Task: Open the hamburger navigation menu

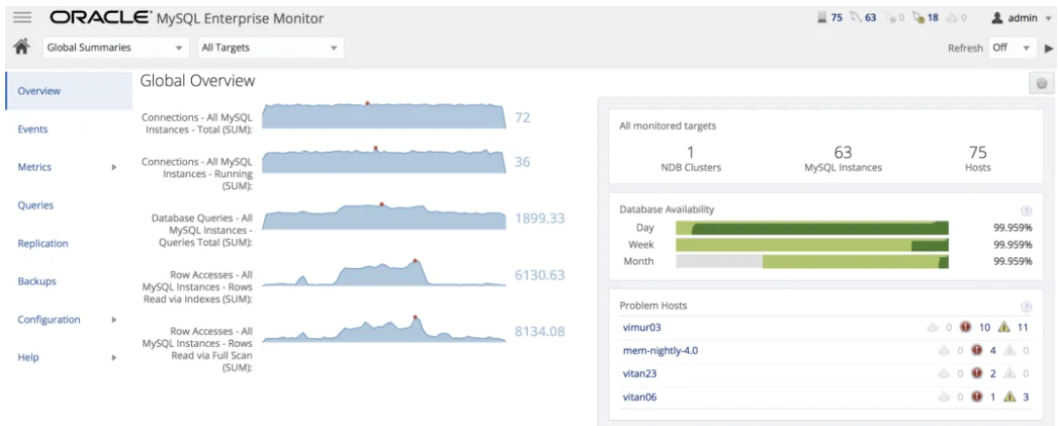Action: (x=22, y=18)
